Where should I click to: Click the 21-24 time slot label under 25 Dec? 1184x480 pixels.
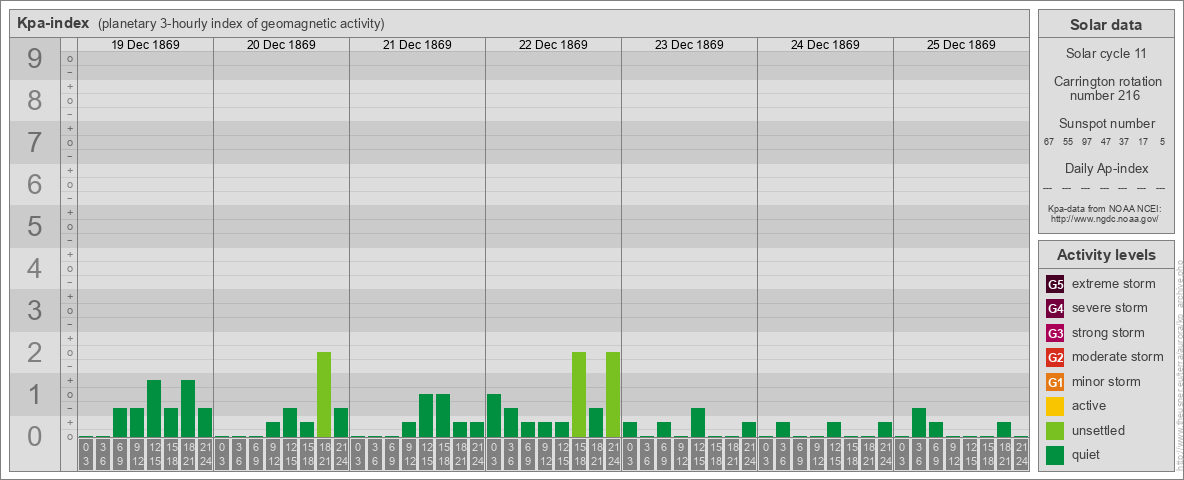1021,455
